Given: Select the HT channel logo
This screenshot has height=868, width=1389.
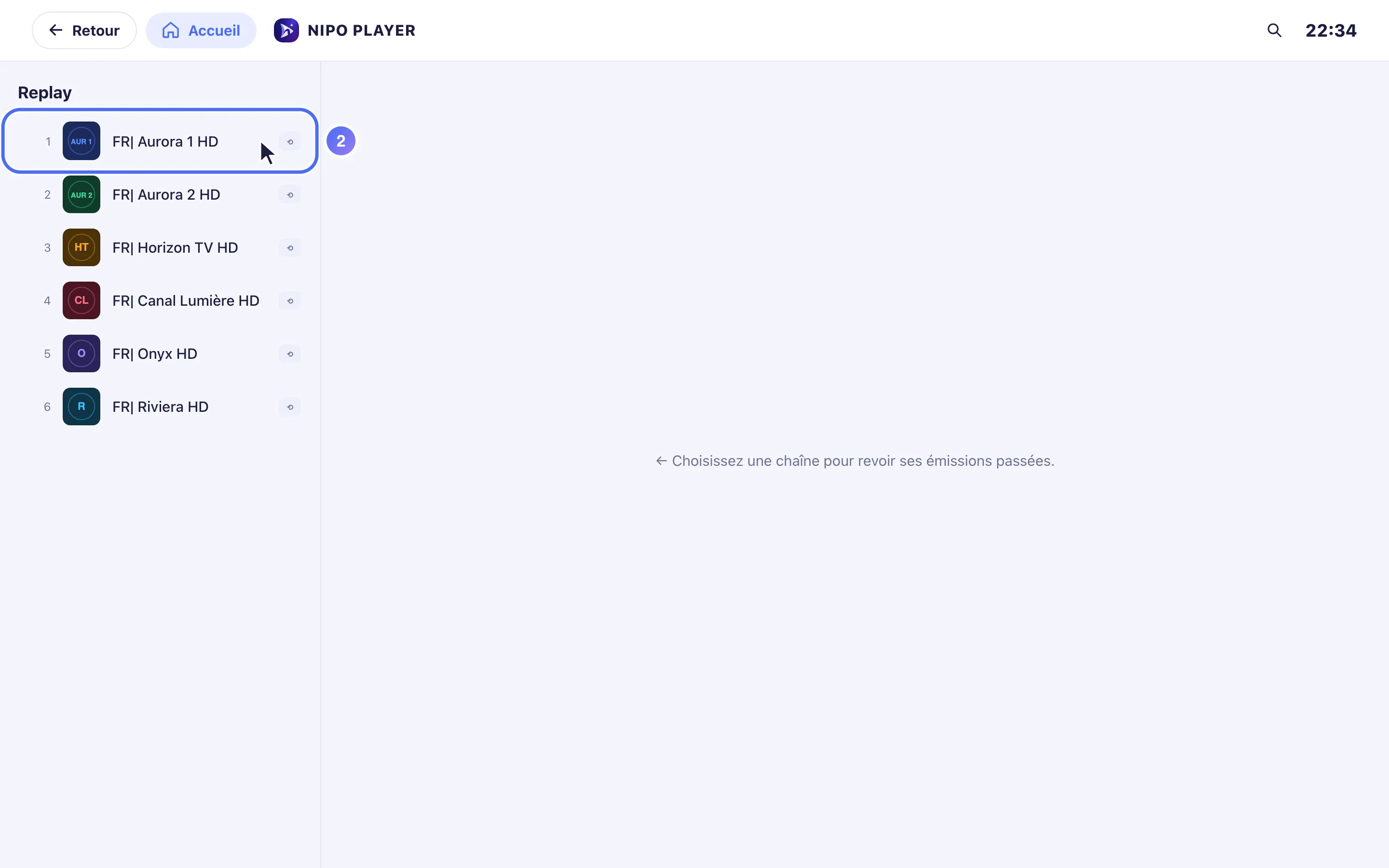Looking at the screenshot, I should (x=82, y=247).
